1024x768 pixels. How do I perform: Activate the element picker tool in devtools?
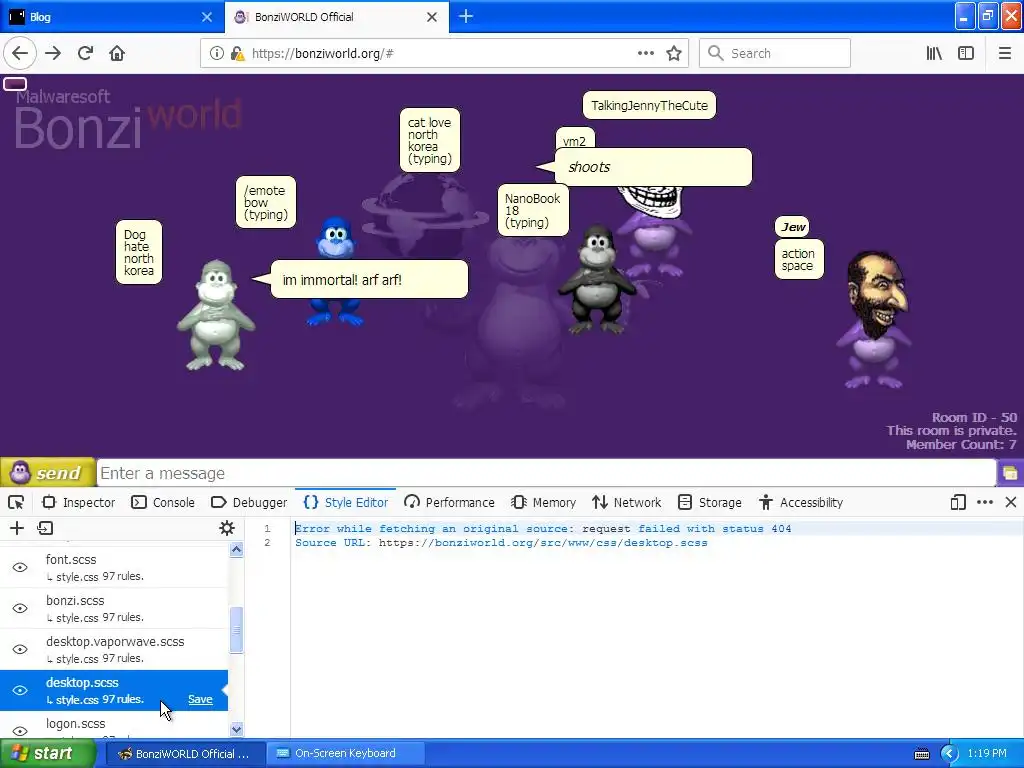(x=16, y=502)
